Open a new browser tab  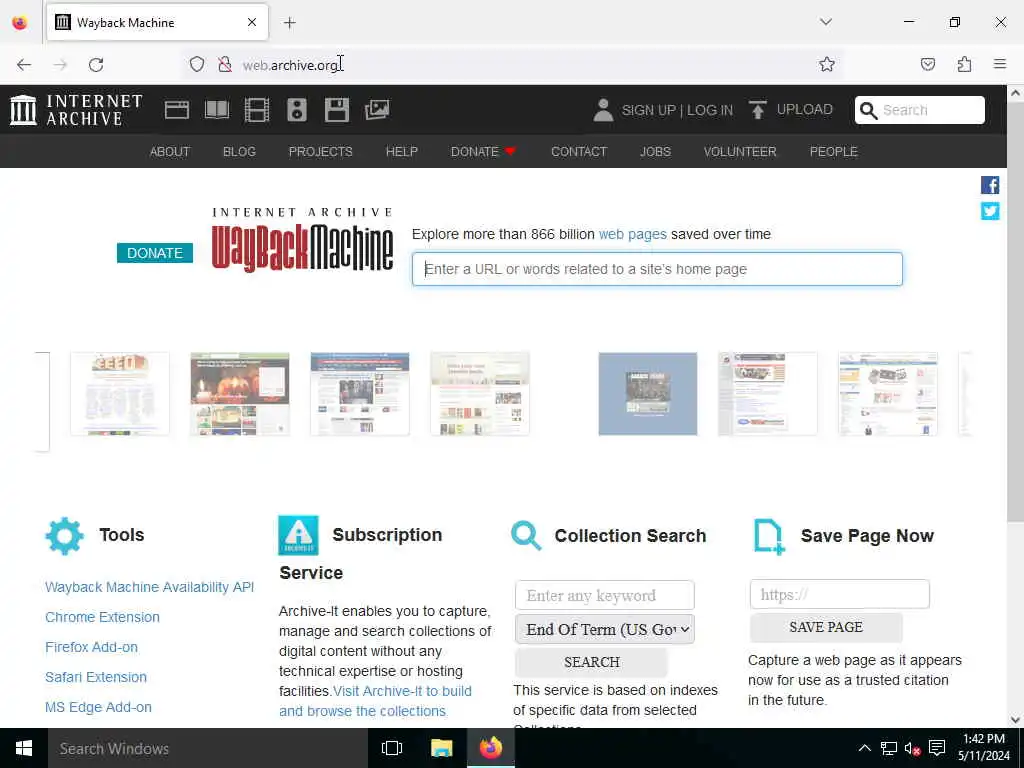[x=290, y=23]
